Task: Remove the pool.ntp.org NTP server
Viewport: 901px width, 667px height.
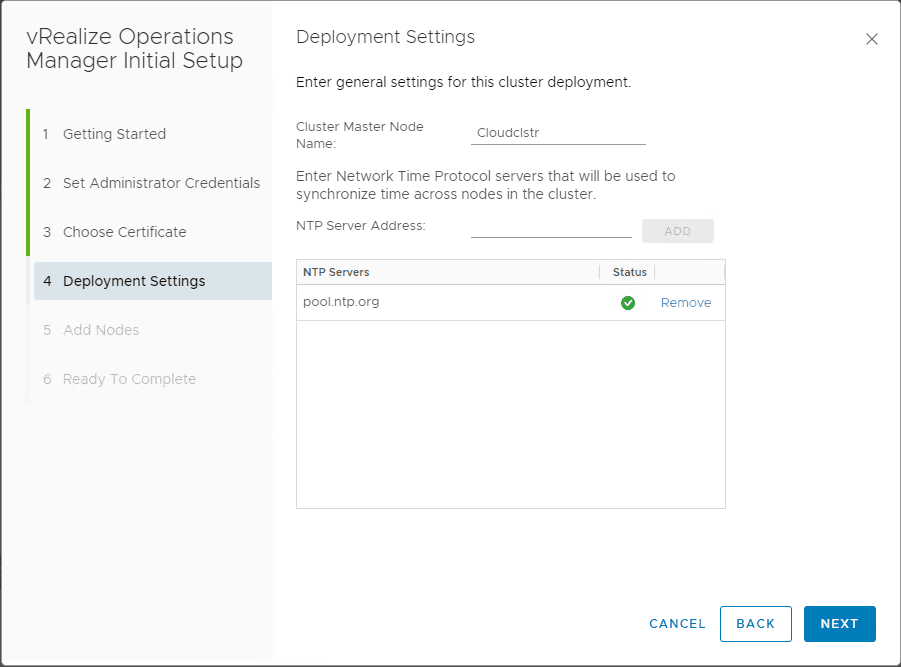Action: pyautogui.click(x=685, y=303)
